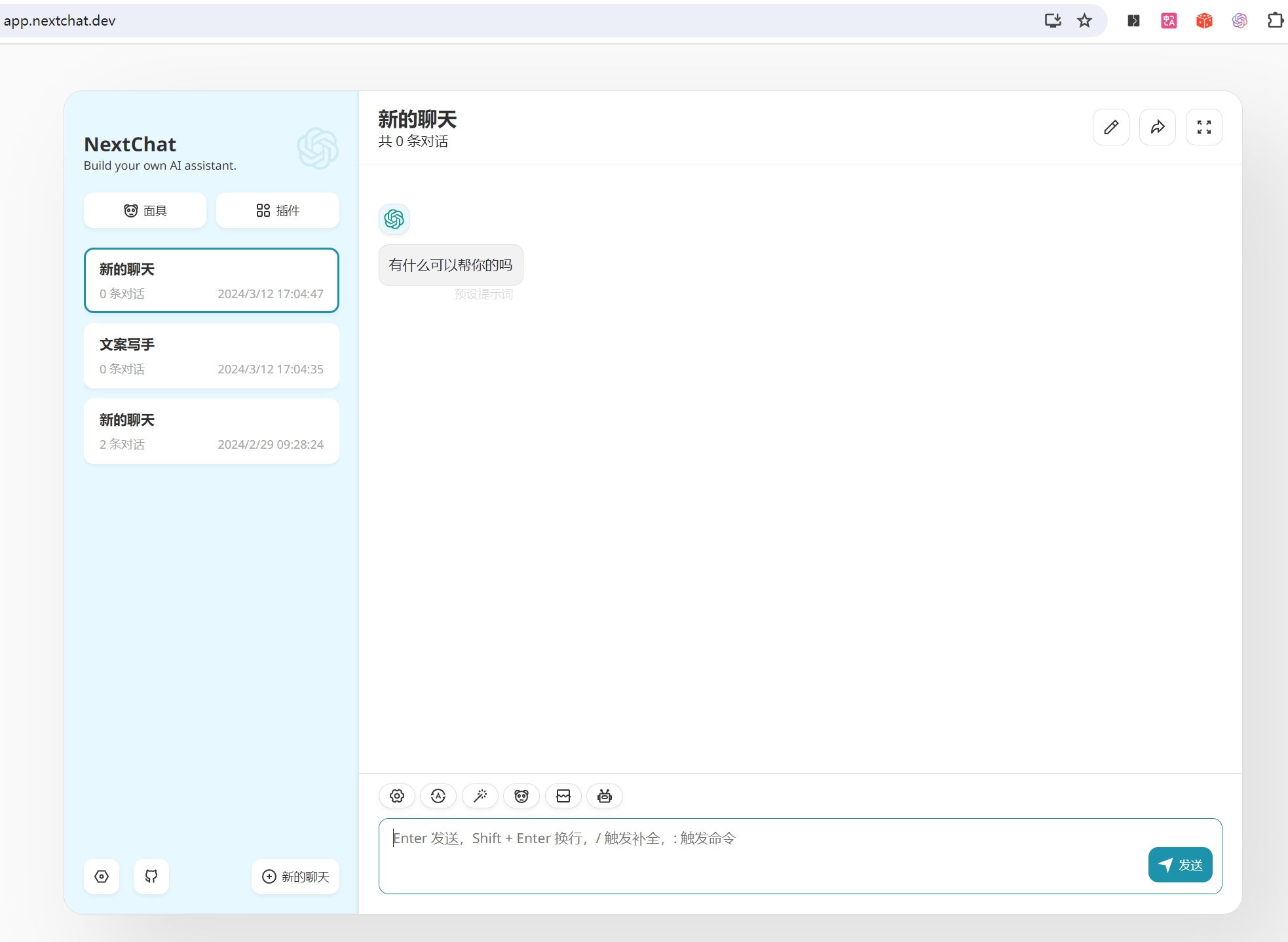Open the browser extensions puzzle icon
This screenshot has width=1288, height=942.
(x=1275, y=20)
